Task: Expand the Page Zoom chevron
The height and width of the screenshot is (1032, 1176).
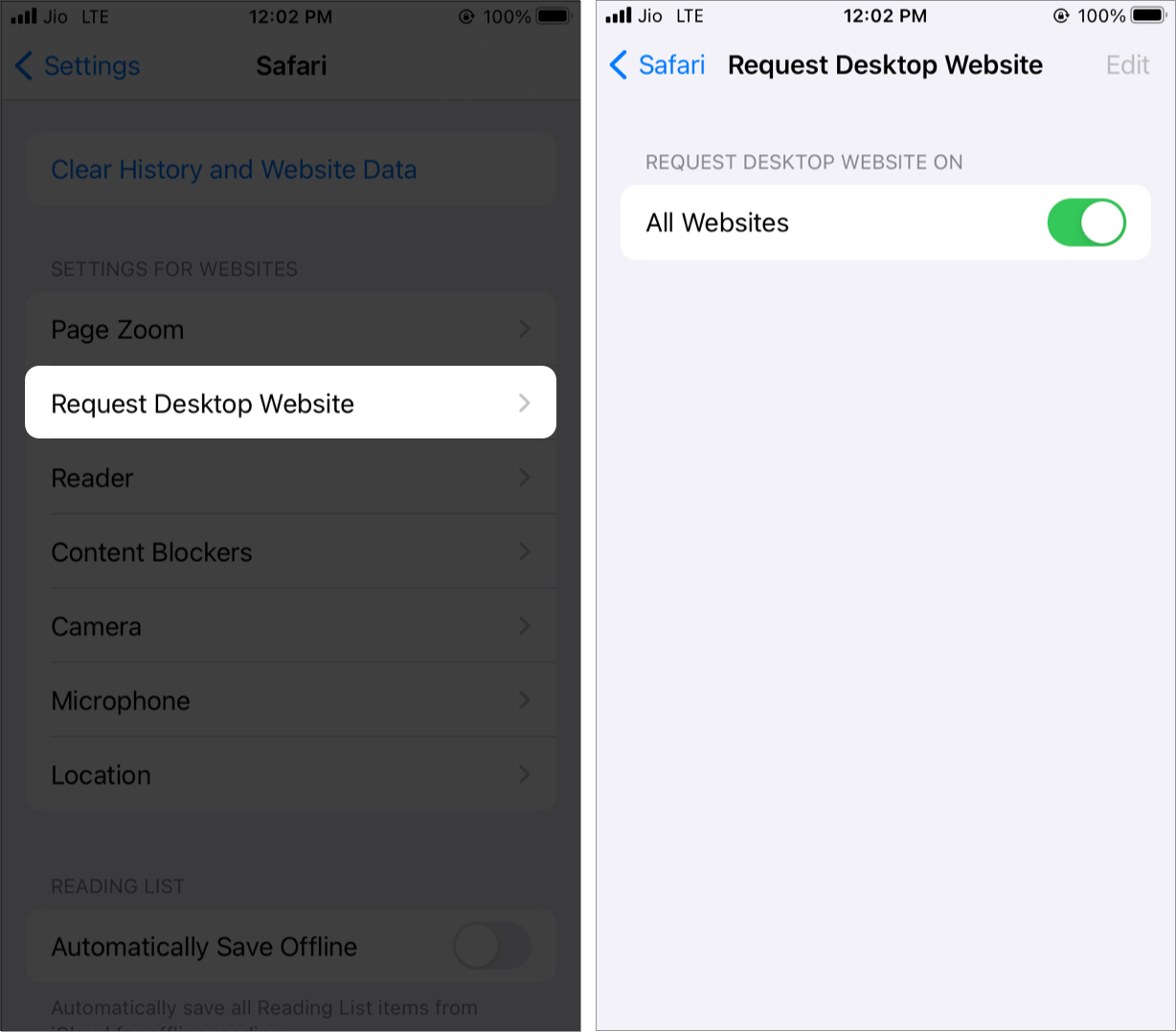Action: 524,329
